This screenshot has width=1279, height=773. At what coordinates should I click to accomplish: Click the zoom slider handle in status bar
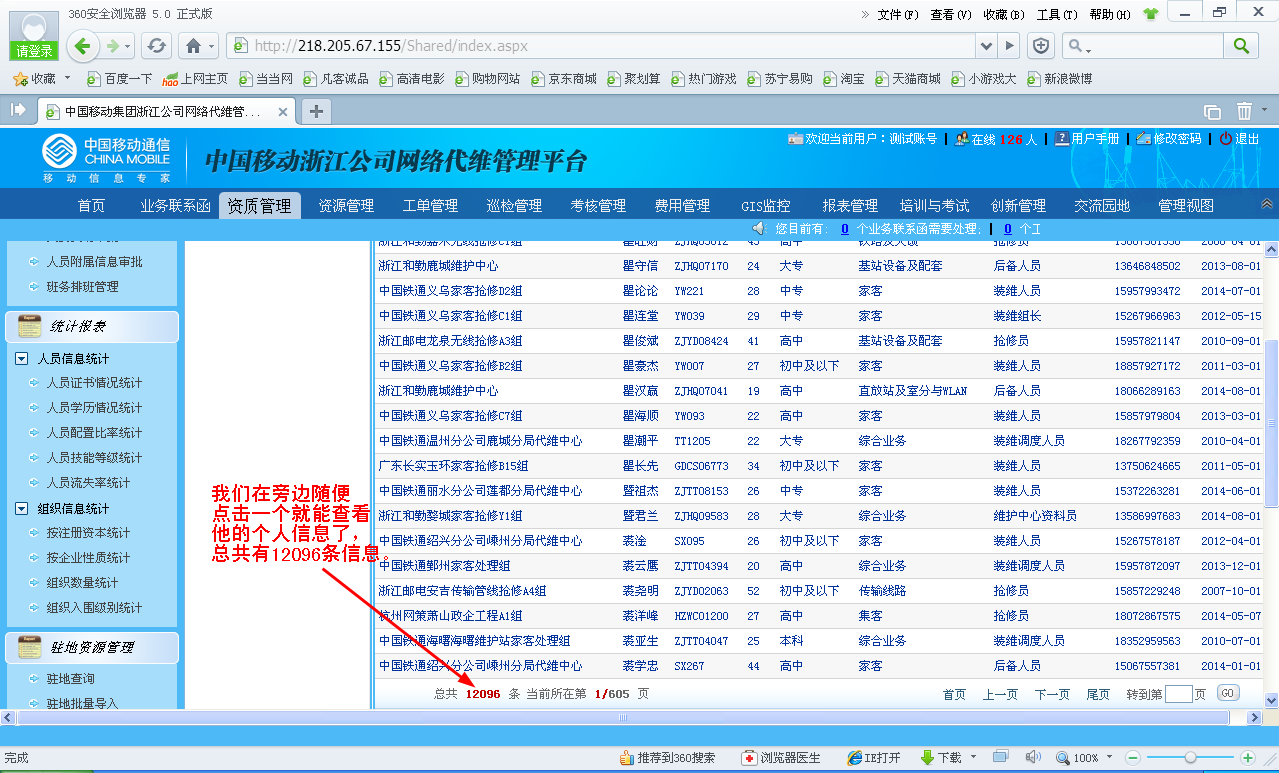(x=1190, y=758)
